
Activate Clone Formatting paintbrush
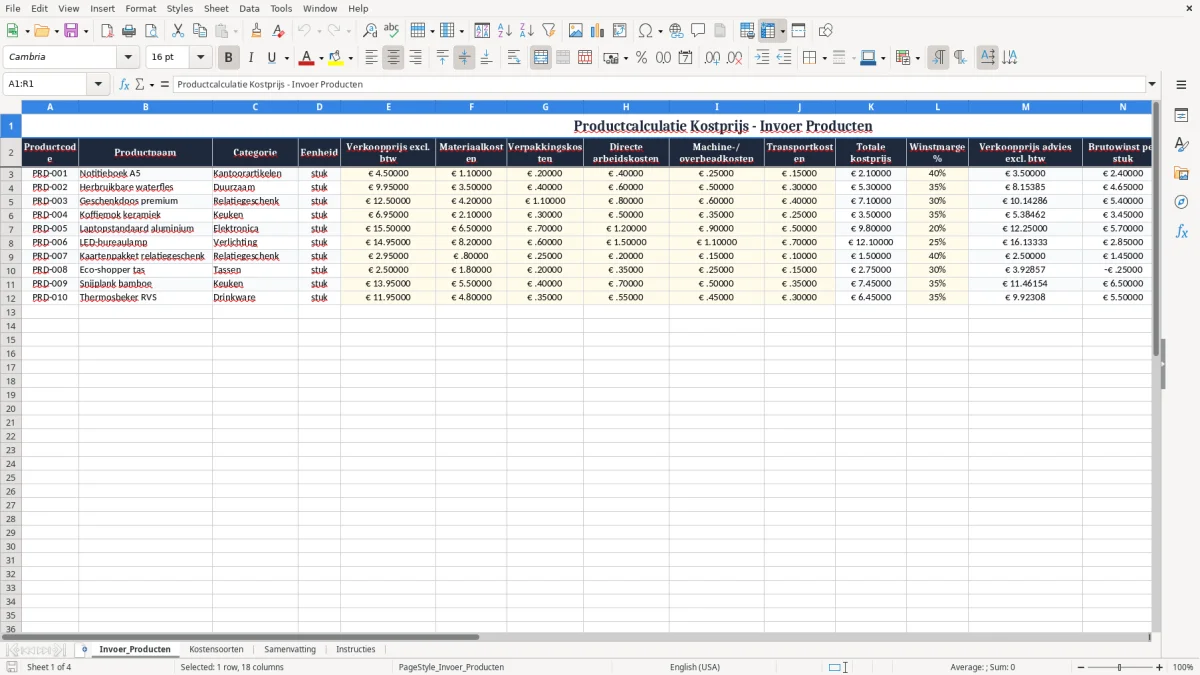pyautogui.click(x=257, y=31)
